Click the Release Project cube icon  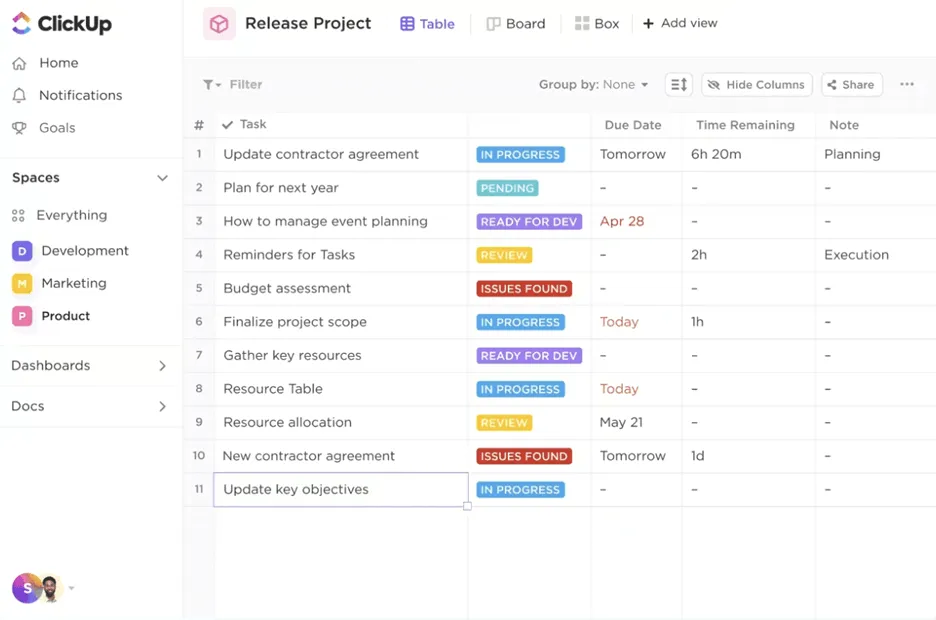(219, 24)
